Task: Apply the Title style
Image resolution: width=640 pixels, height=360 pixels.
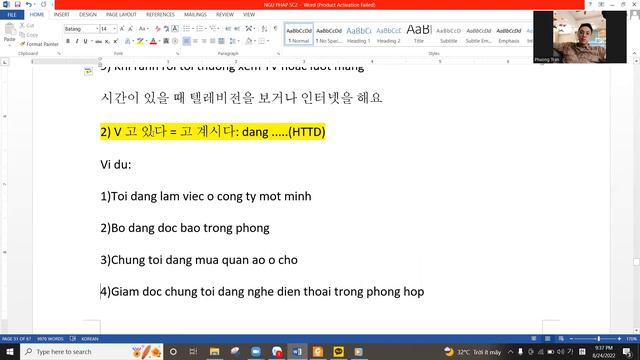Action: tap(419, 34)
